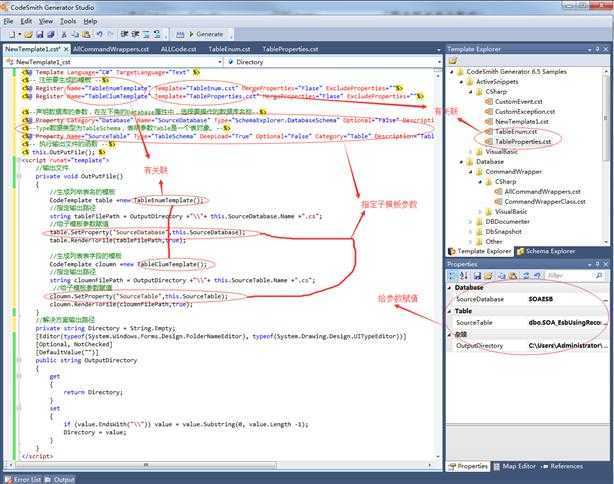Open the Schema Explorer tab
Screen dimensions: 614x484
click(546, 251)
